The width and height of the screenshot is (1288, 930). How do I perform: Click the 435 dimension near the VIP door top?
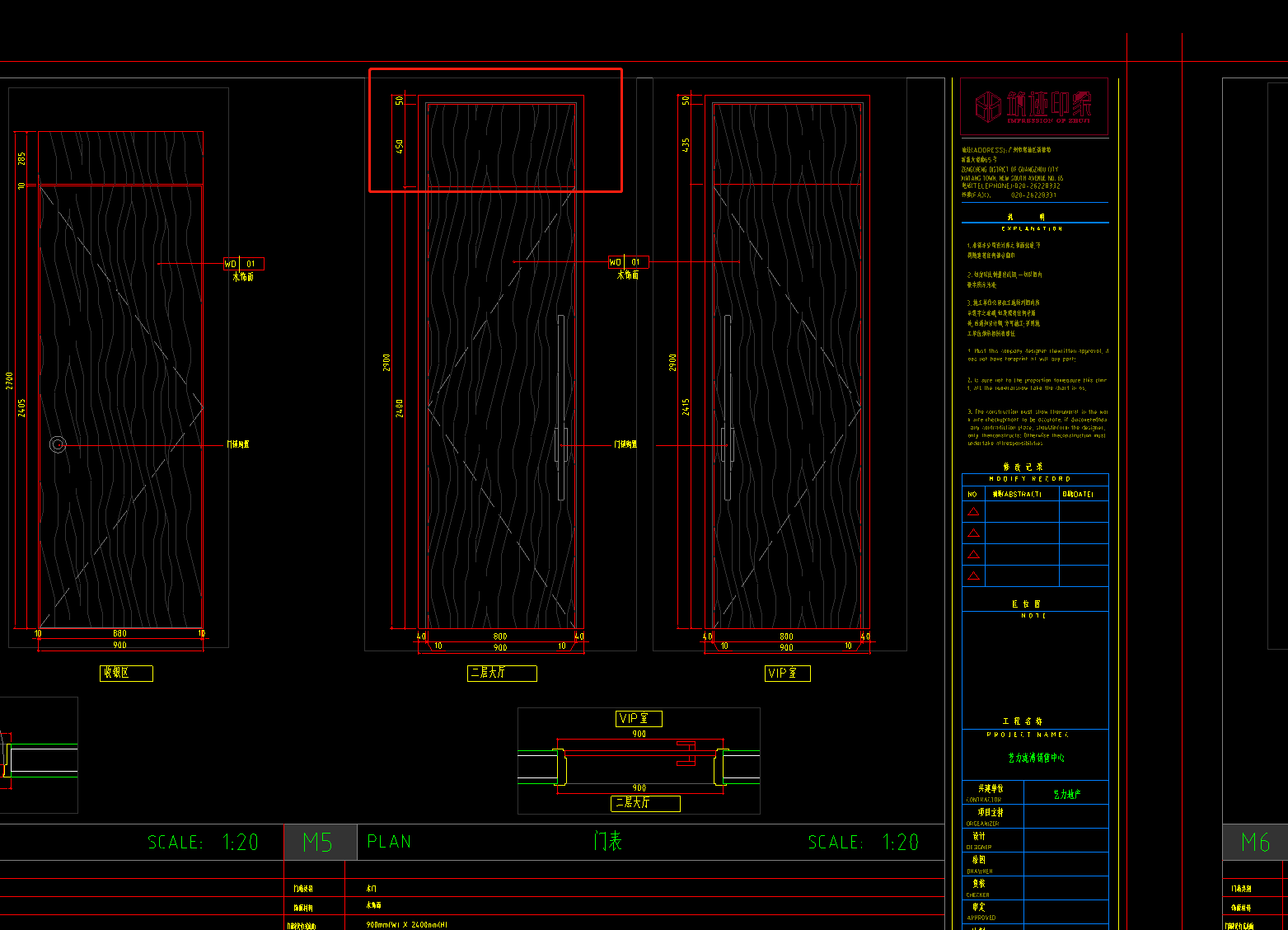(686, 144)
